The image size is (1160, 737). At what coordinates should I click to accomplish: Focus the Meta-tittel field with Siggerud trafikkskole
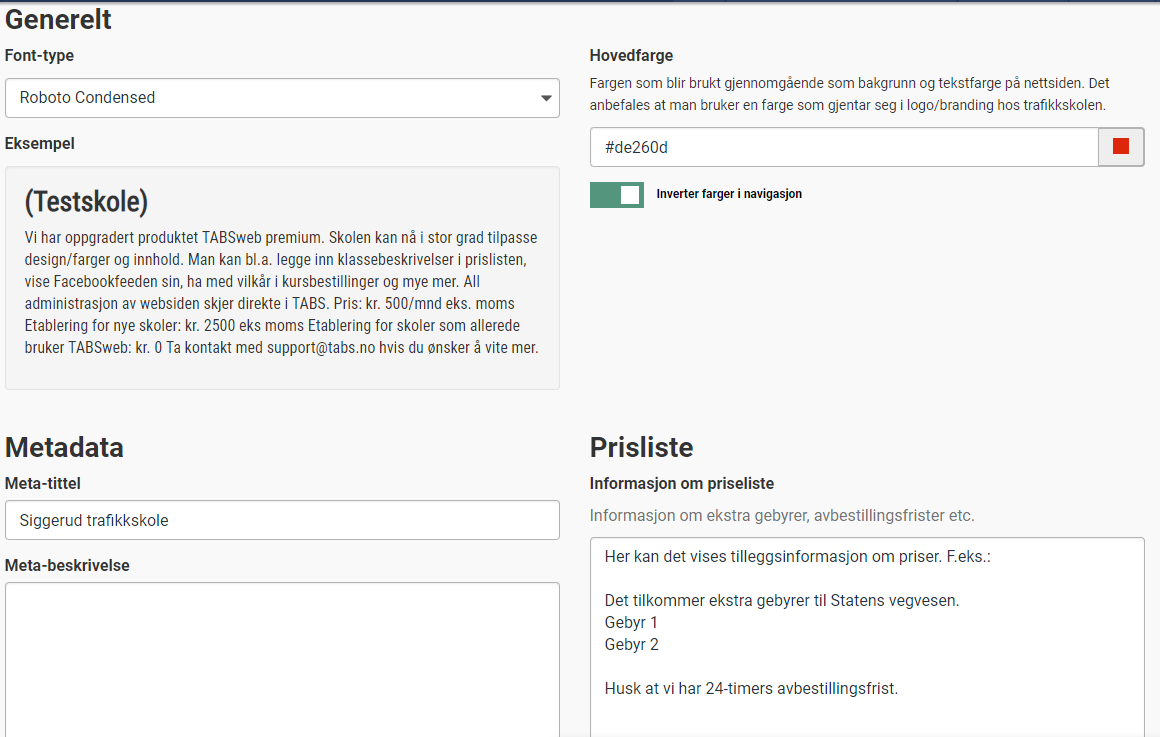pos(282,520)
